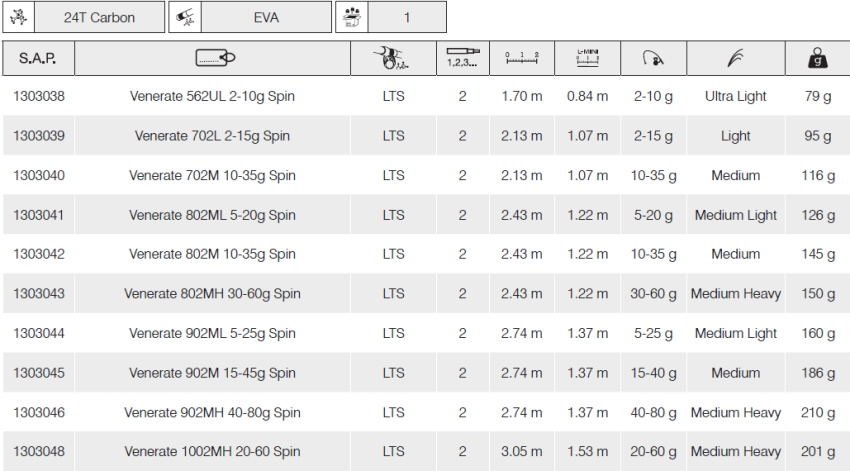
Task: Click the product name tag icon header
Action: pyautogui.click(x=212, y=59)
